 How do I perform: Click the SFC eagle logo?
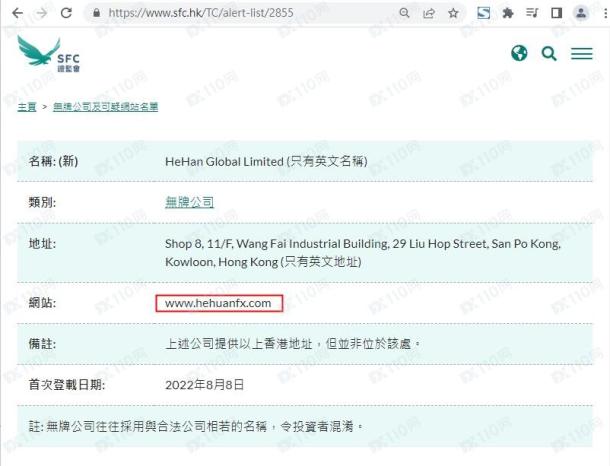pyautogui.click(x=49, y=54)
